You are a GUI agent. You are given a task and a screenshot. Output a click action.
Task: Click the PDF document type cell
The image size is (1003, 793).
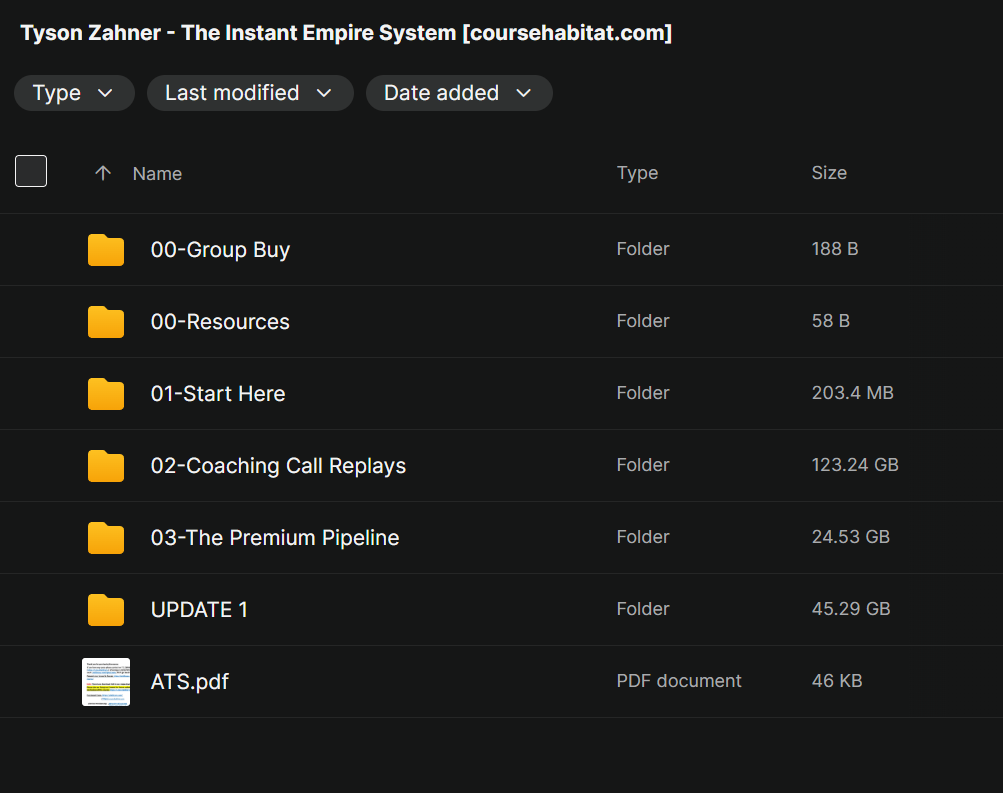click(679, 680)
